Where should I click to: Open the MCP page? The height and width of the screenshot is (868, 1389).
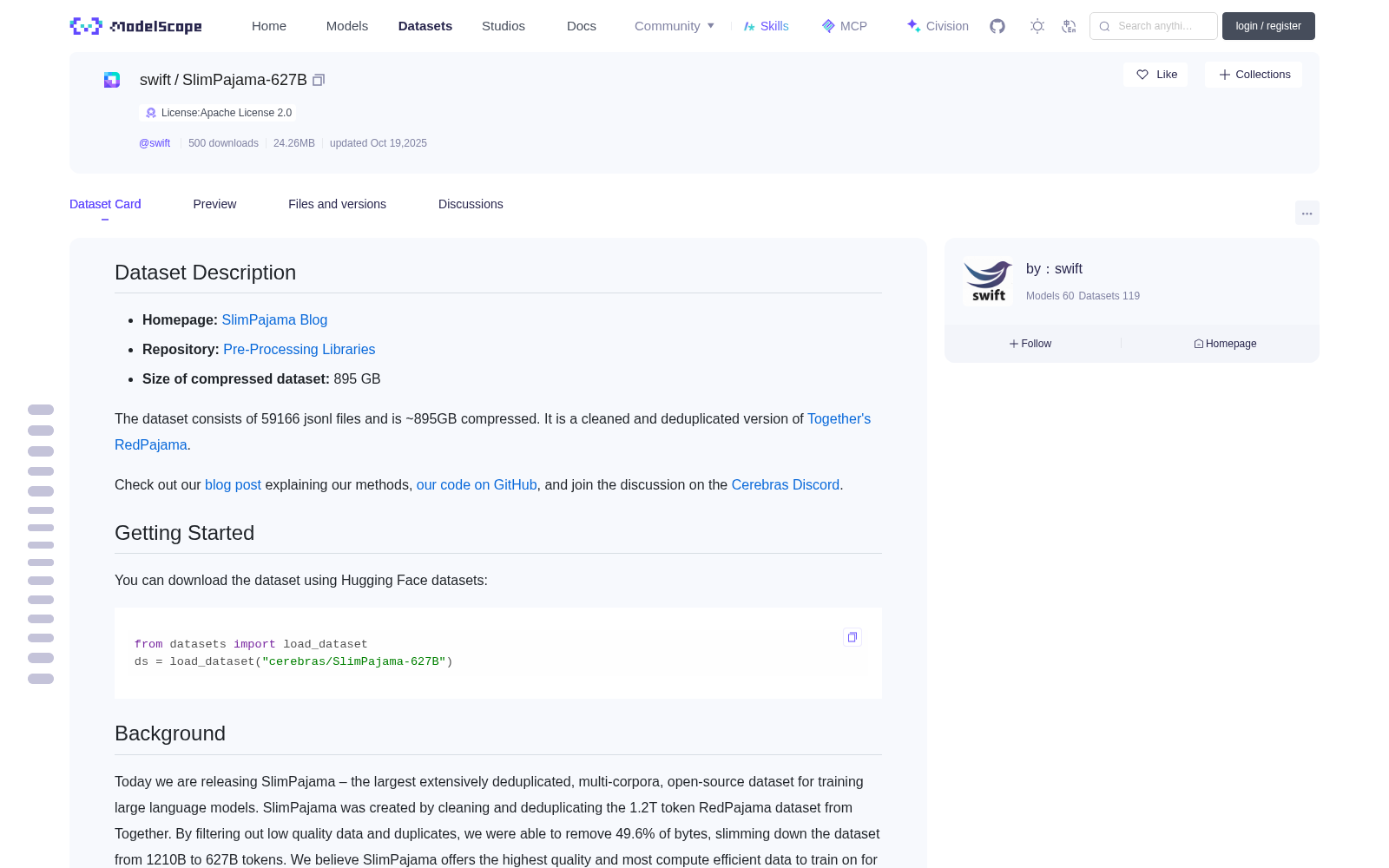click(x=845, y=26)
